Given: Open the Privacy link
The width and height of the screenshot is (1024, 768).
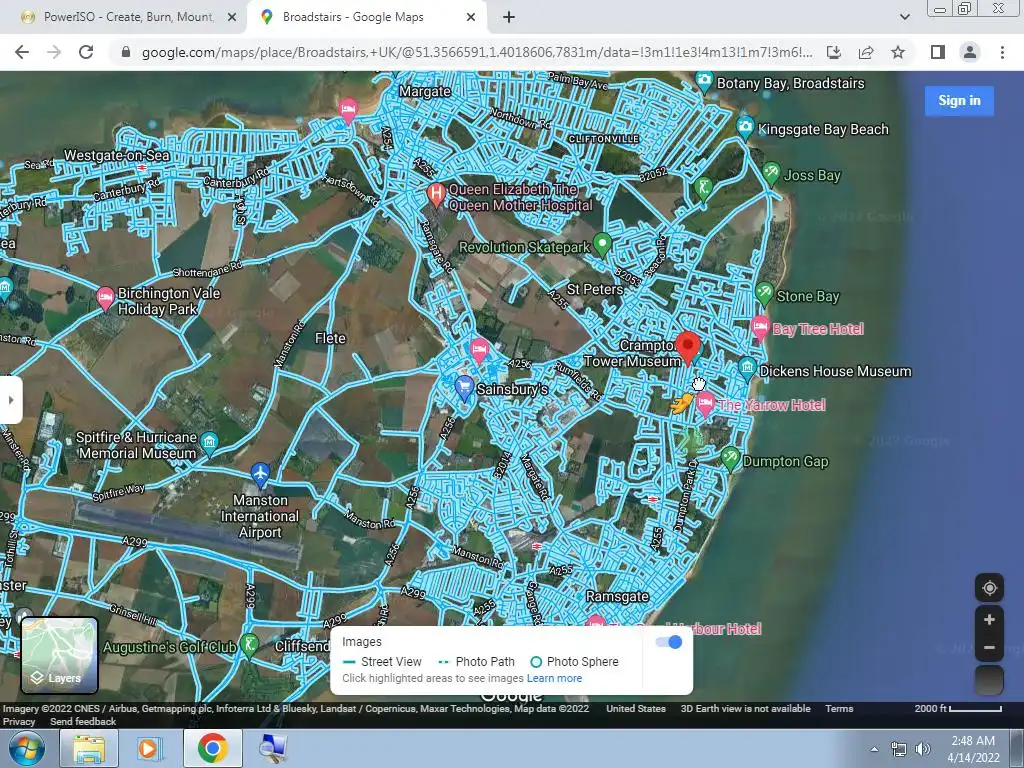Looking at the screenshot, I should click(x=19, y=722).
